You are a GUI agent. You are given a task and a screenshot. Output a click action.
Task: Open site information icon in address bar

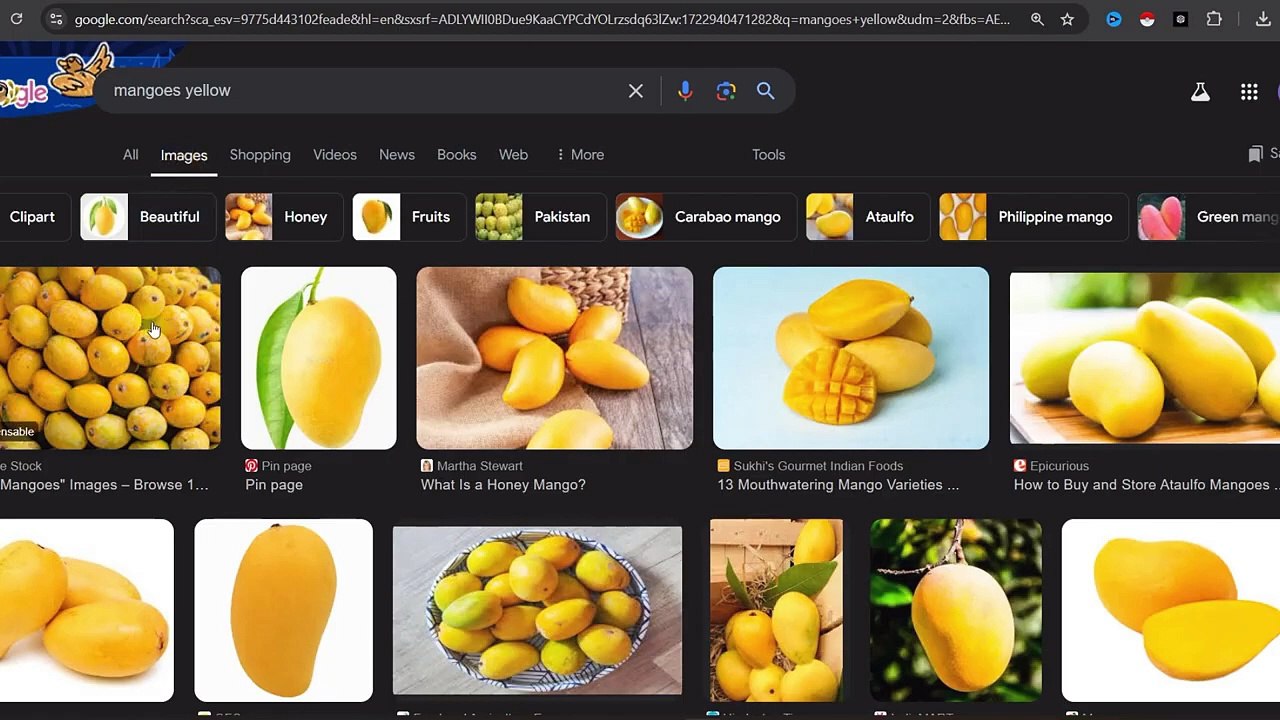[x=56, y=19]
